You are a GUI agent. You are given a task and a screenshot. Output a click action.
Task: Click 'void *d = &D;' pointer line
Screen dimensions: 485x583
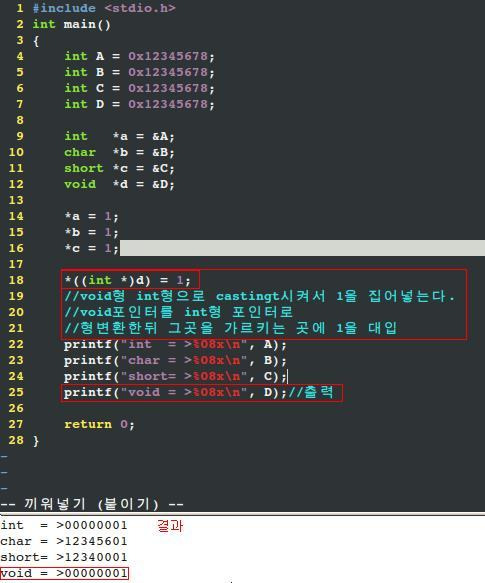coord(119,184)
